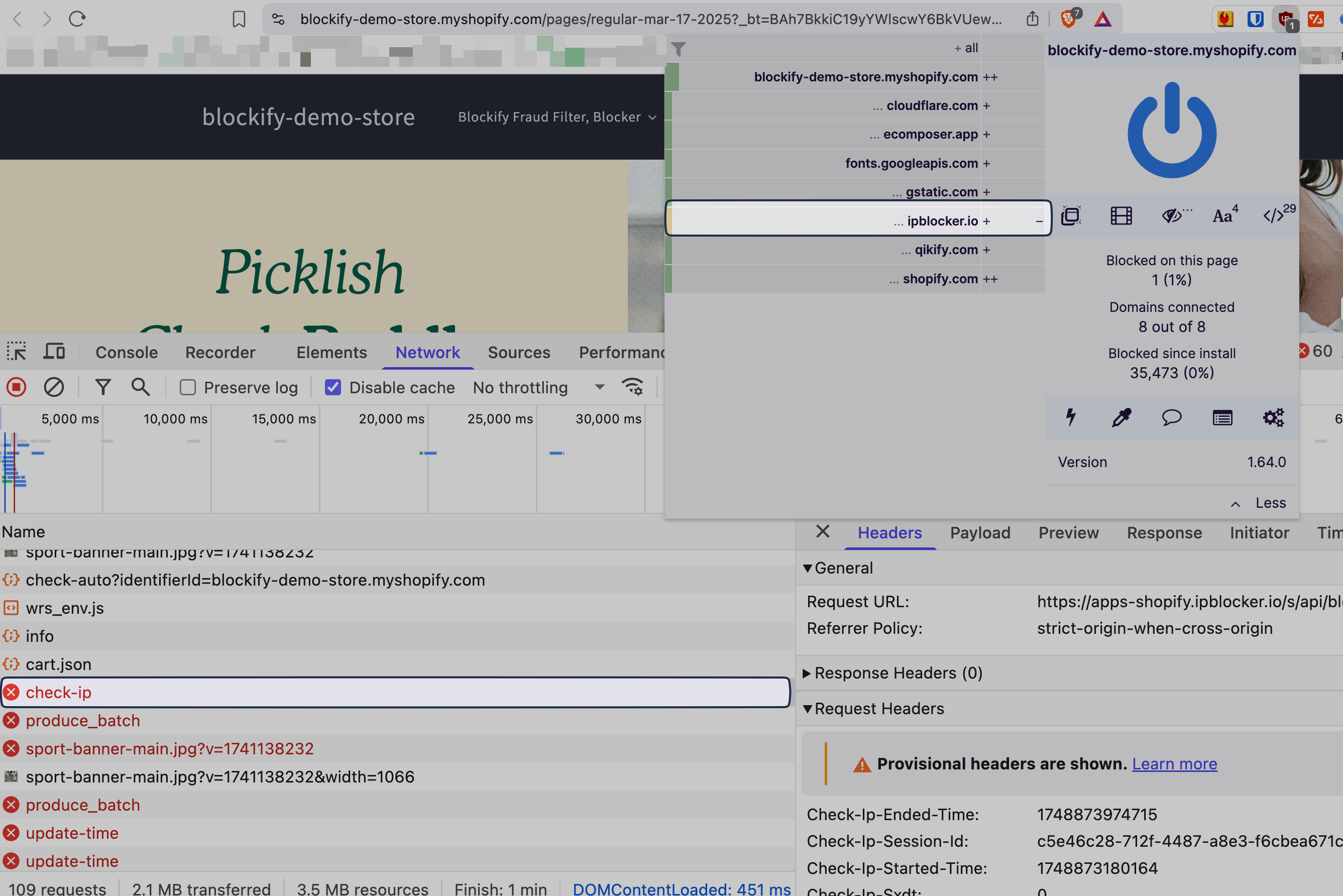This screenshot has width=1343, height=896.
Task: Stop recording network log
Action: point(17,387)
